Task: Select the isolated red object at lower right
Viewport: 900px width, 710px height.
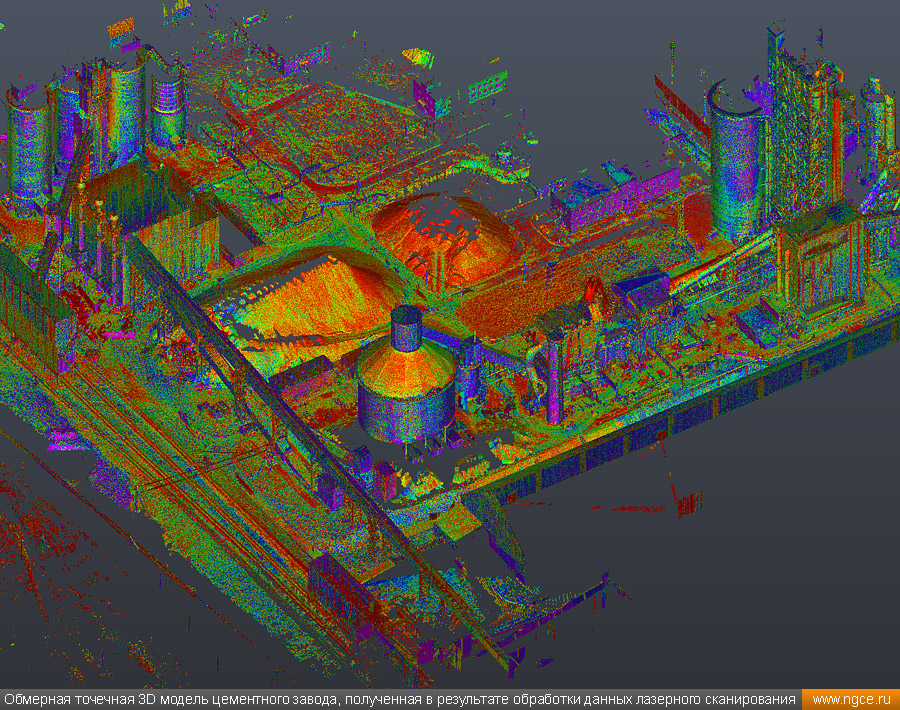Action: 686,502
